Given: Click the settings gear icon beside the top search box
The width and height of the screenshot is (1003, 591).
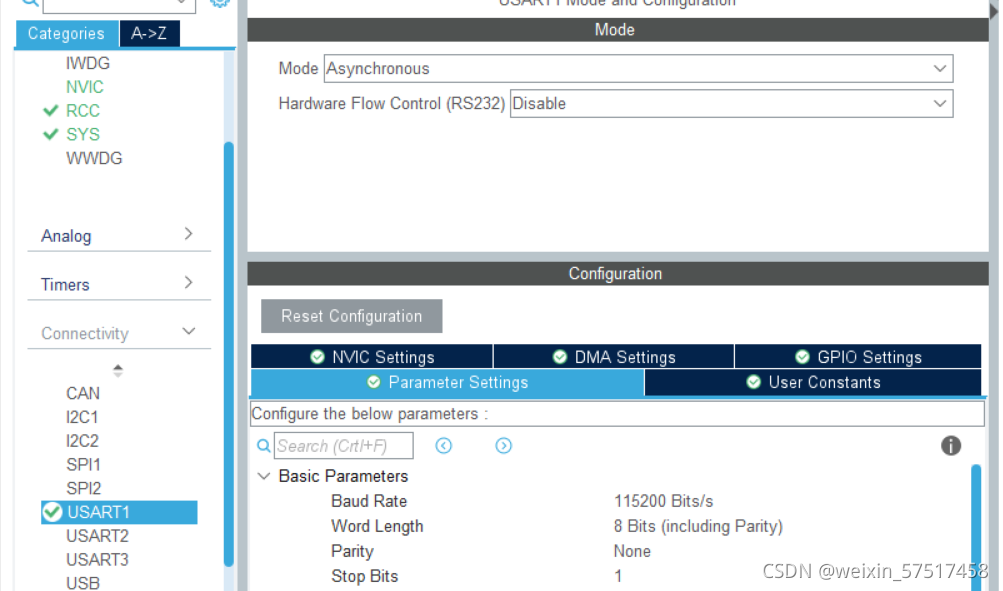Looking at the screenshot, I should pos(219,4).
